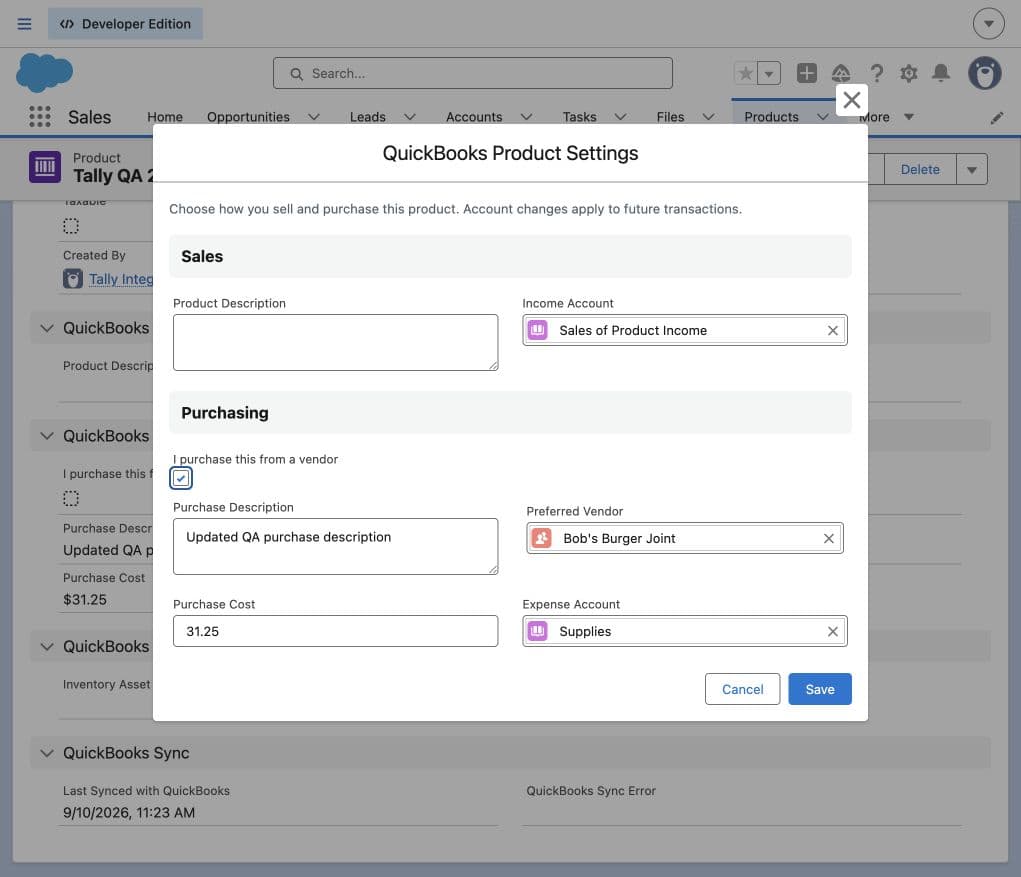The image size is (1021, 877).
Task: Go to the Accounts tab
Action: pyautogui.click(x=474, y=117)
